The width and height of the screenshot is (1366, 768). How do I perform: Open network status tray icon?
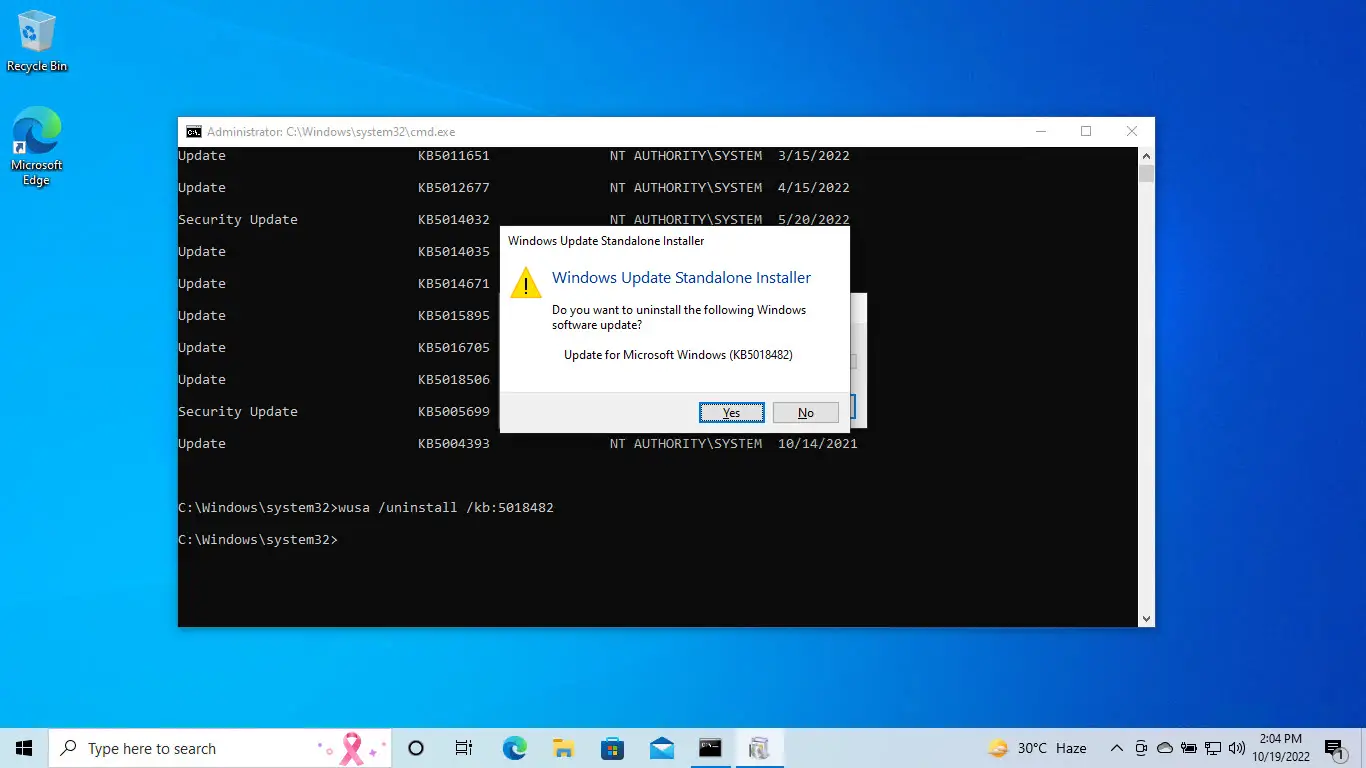tap(1213, 748)
